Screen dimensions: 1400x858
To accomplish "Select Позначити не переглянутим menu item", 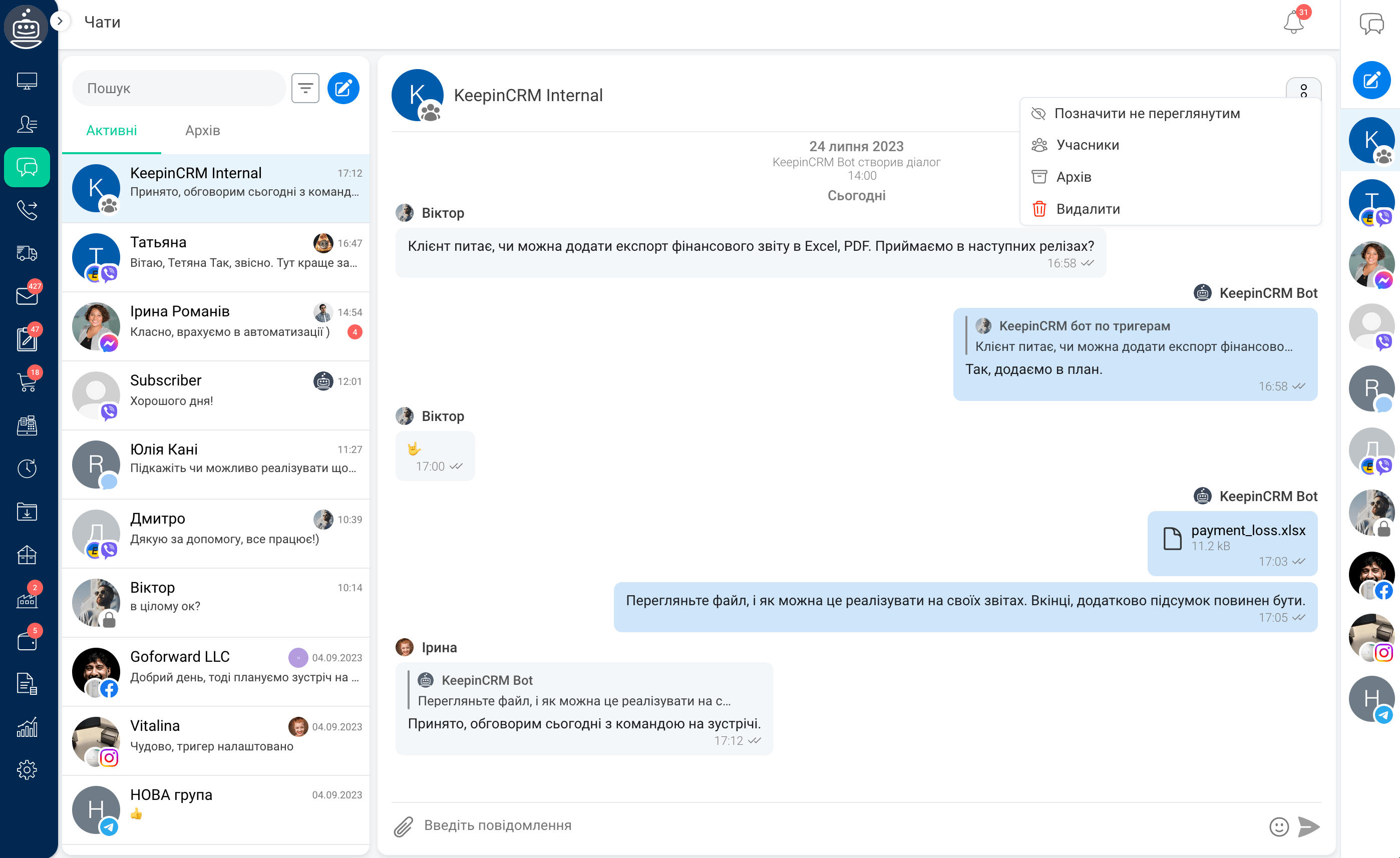I will [x=1171, y=114].
